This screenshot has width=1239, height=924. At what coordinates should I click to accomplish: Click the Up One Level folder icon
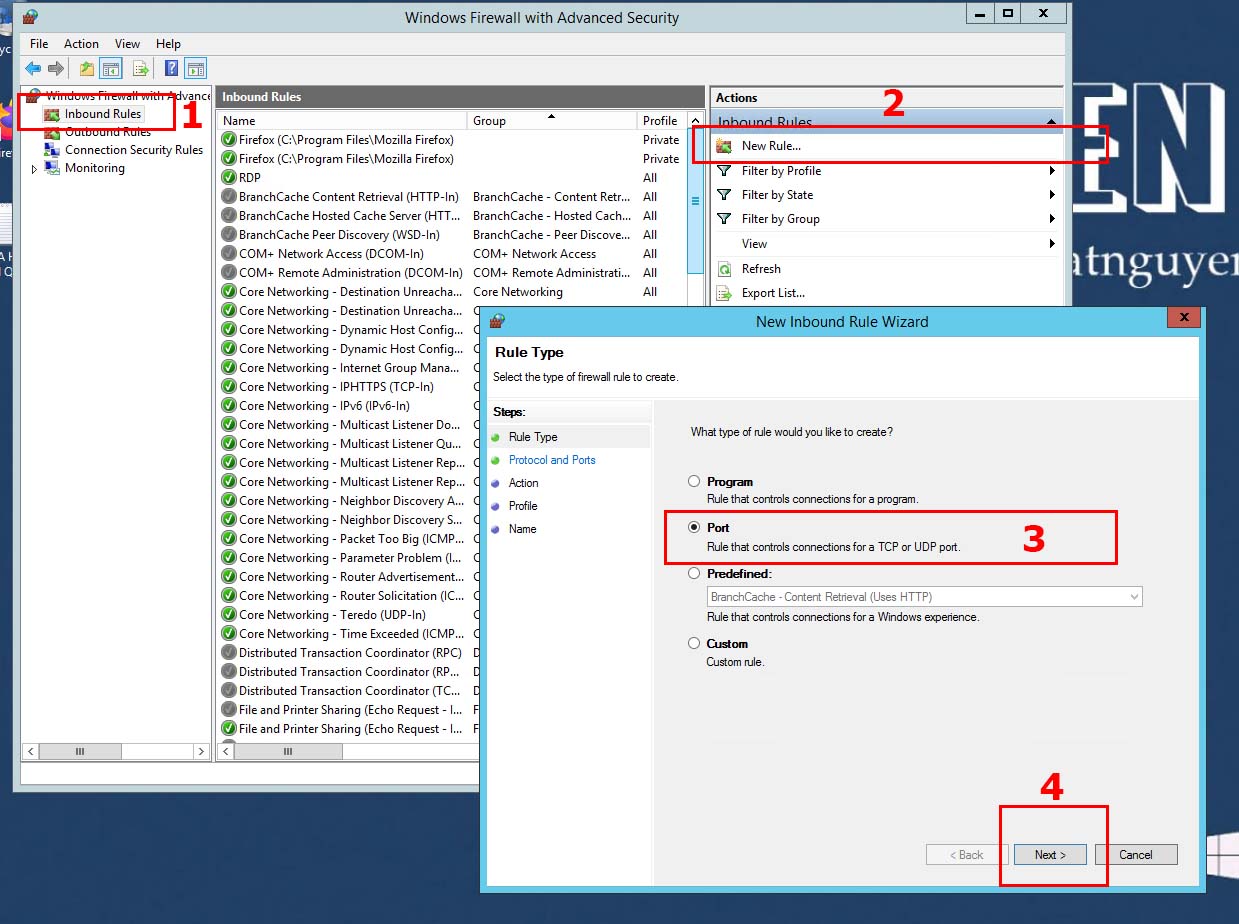tap(87, 69)
